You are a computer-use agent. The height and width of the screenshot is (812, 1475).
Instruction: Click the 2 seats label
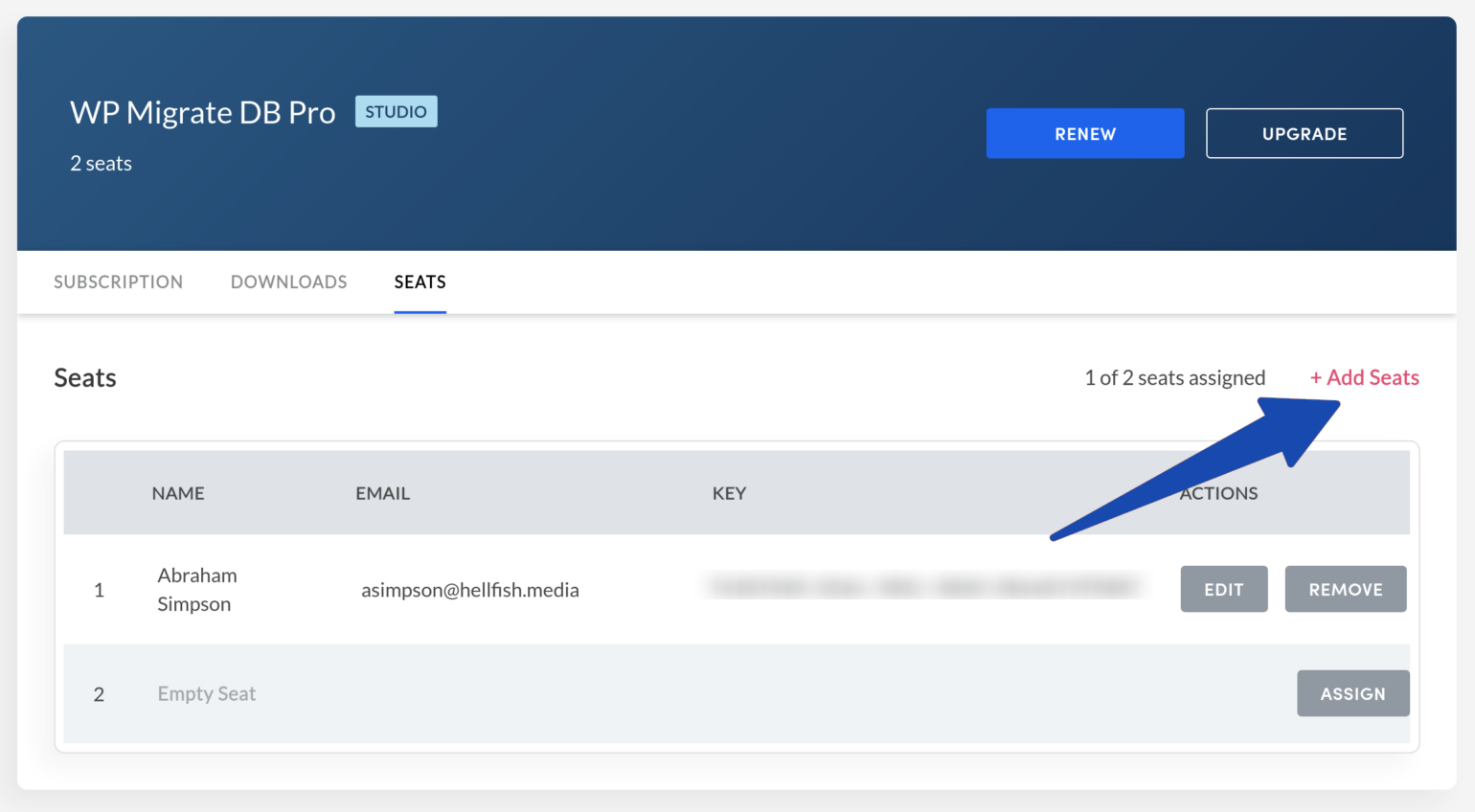tap(100, 163)
